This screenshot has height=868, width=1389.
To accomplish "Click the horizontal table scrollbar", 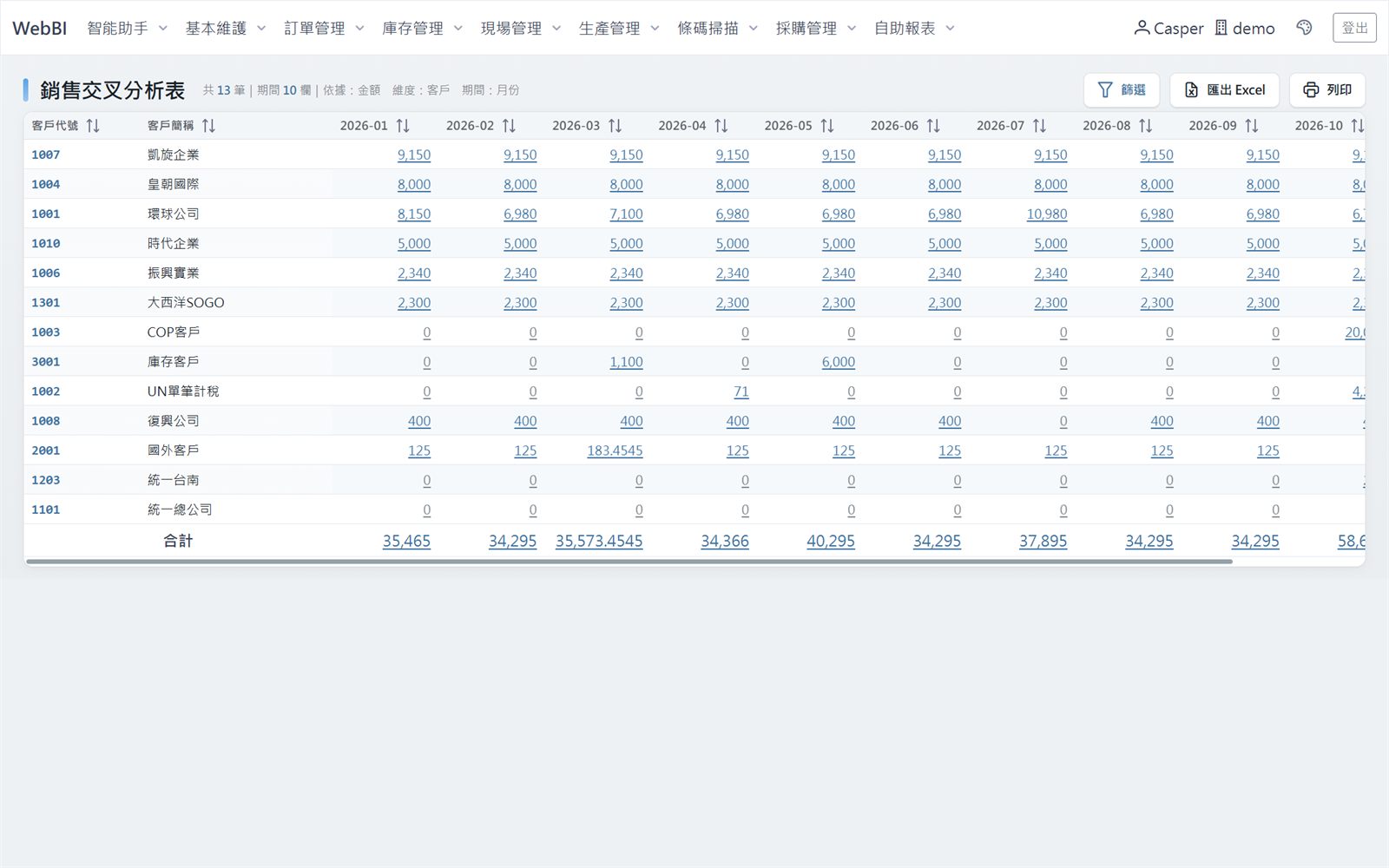I will point(629,562).
